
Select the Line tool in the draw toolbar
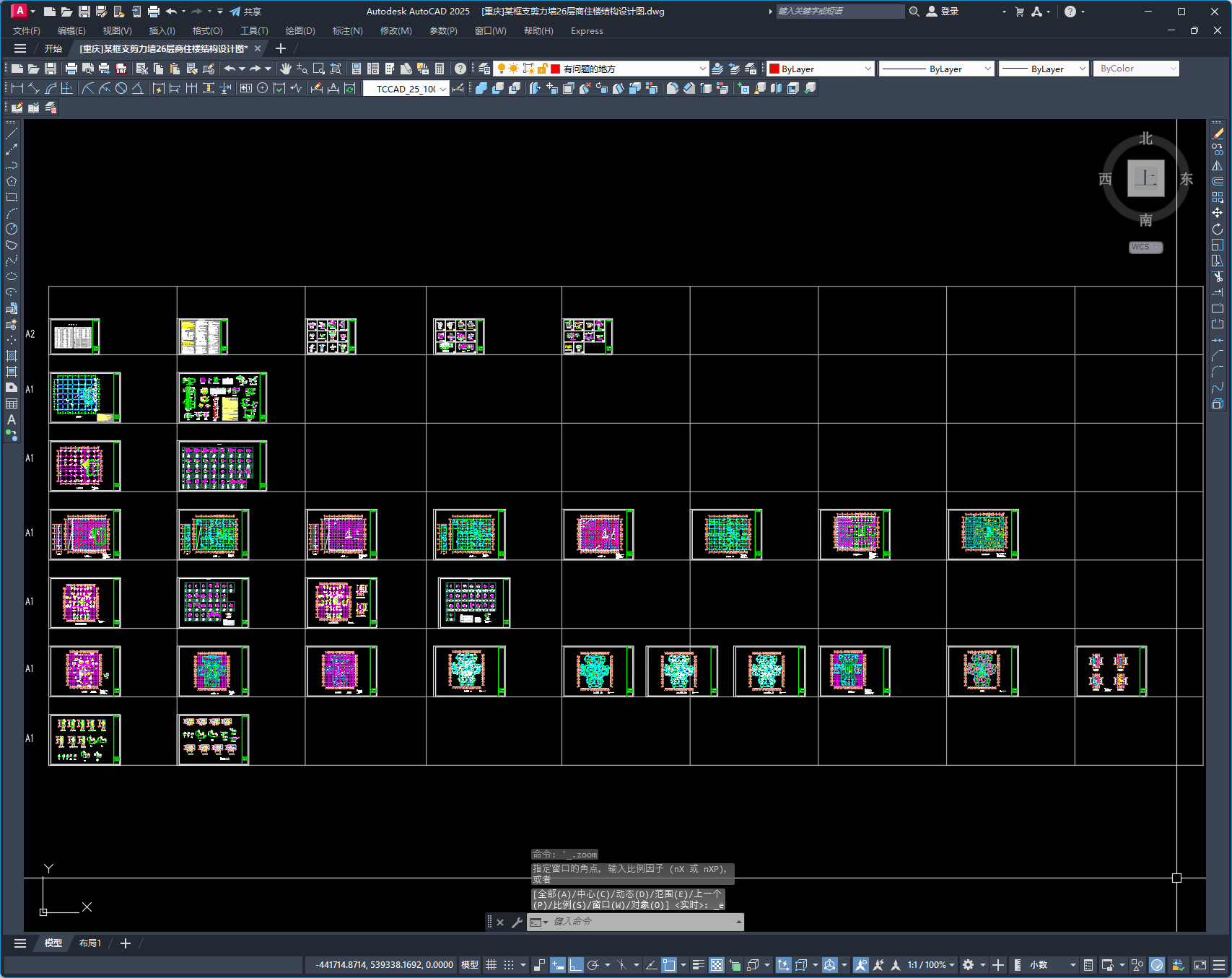[12, 134]
